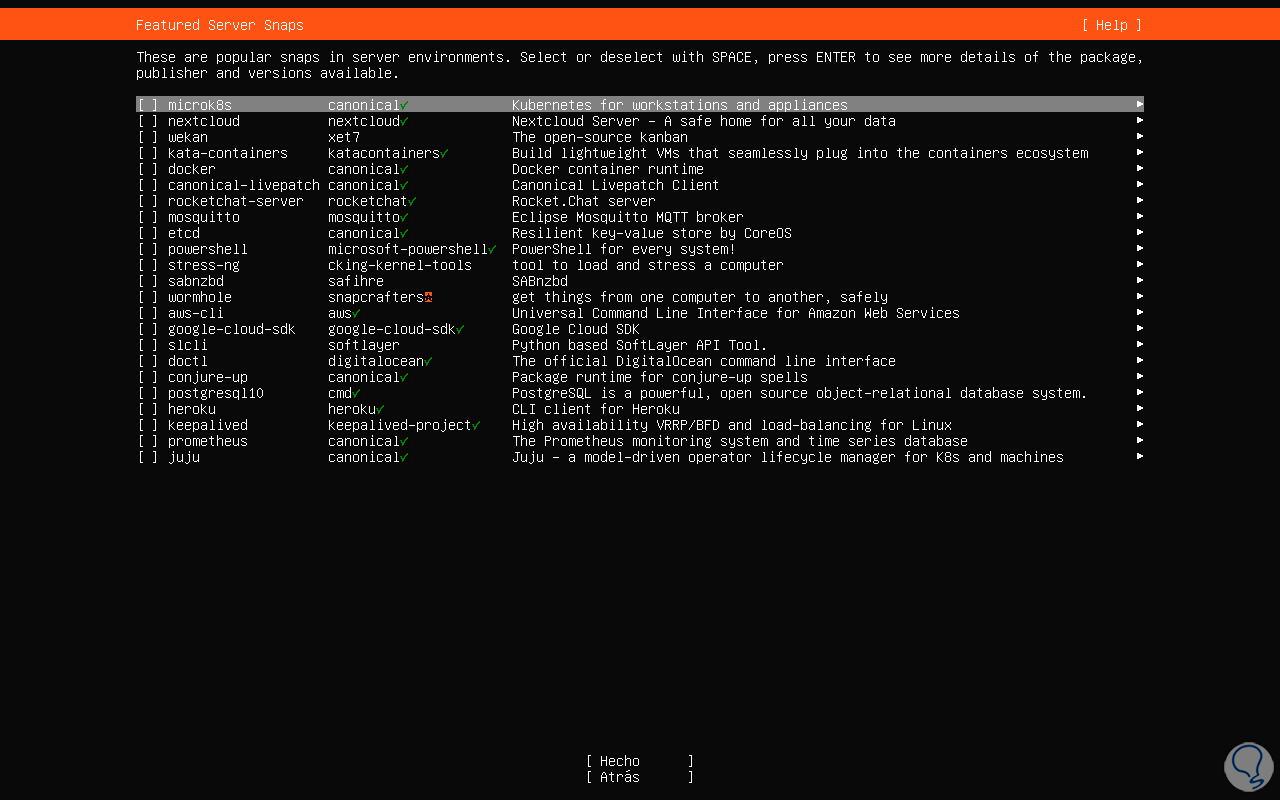Screen dimensions: 1280x800
Task: Select the google-cloud-sdk snap name
Action: coord(231,329)
